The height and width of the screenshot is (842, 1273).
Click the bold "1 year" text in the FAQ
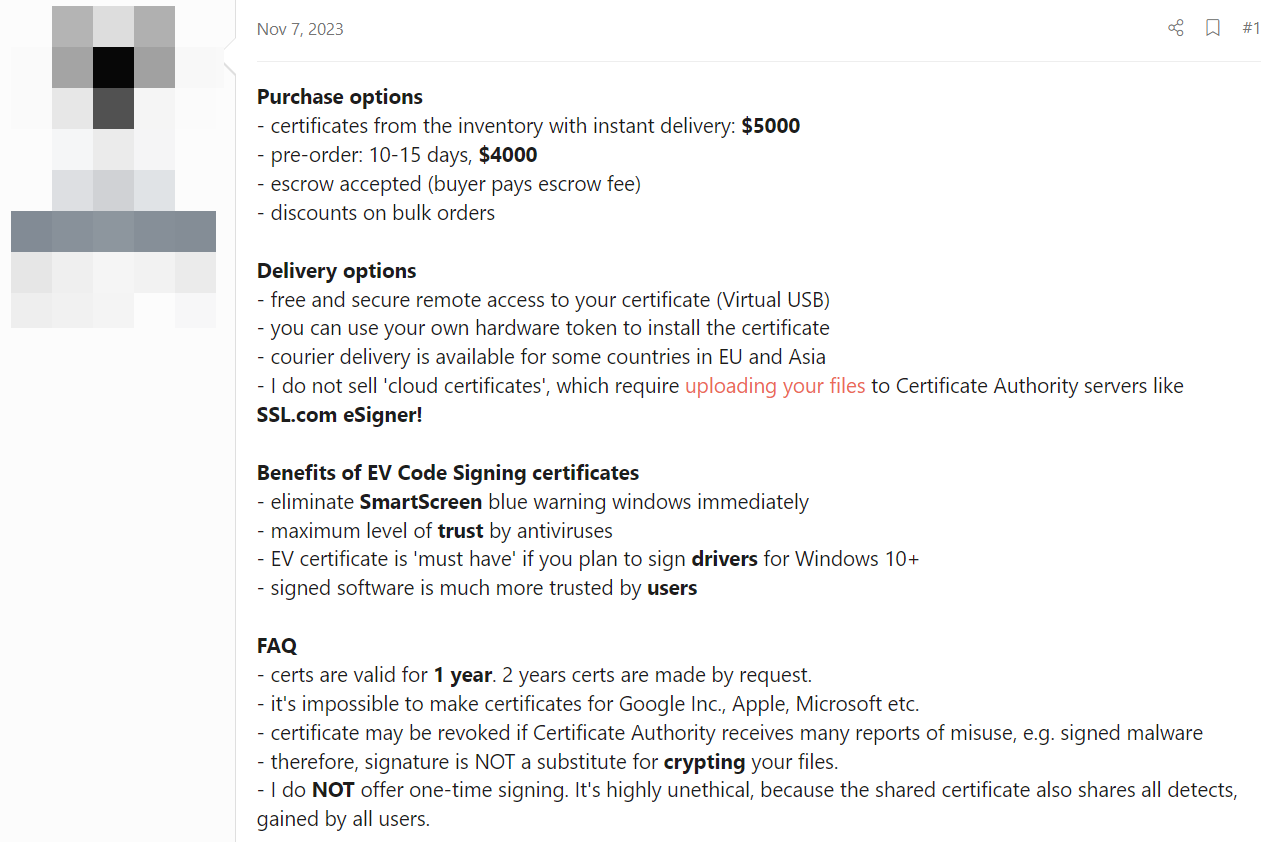tap(463, 675)
